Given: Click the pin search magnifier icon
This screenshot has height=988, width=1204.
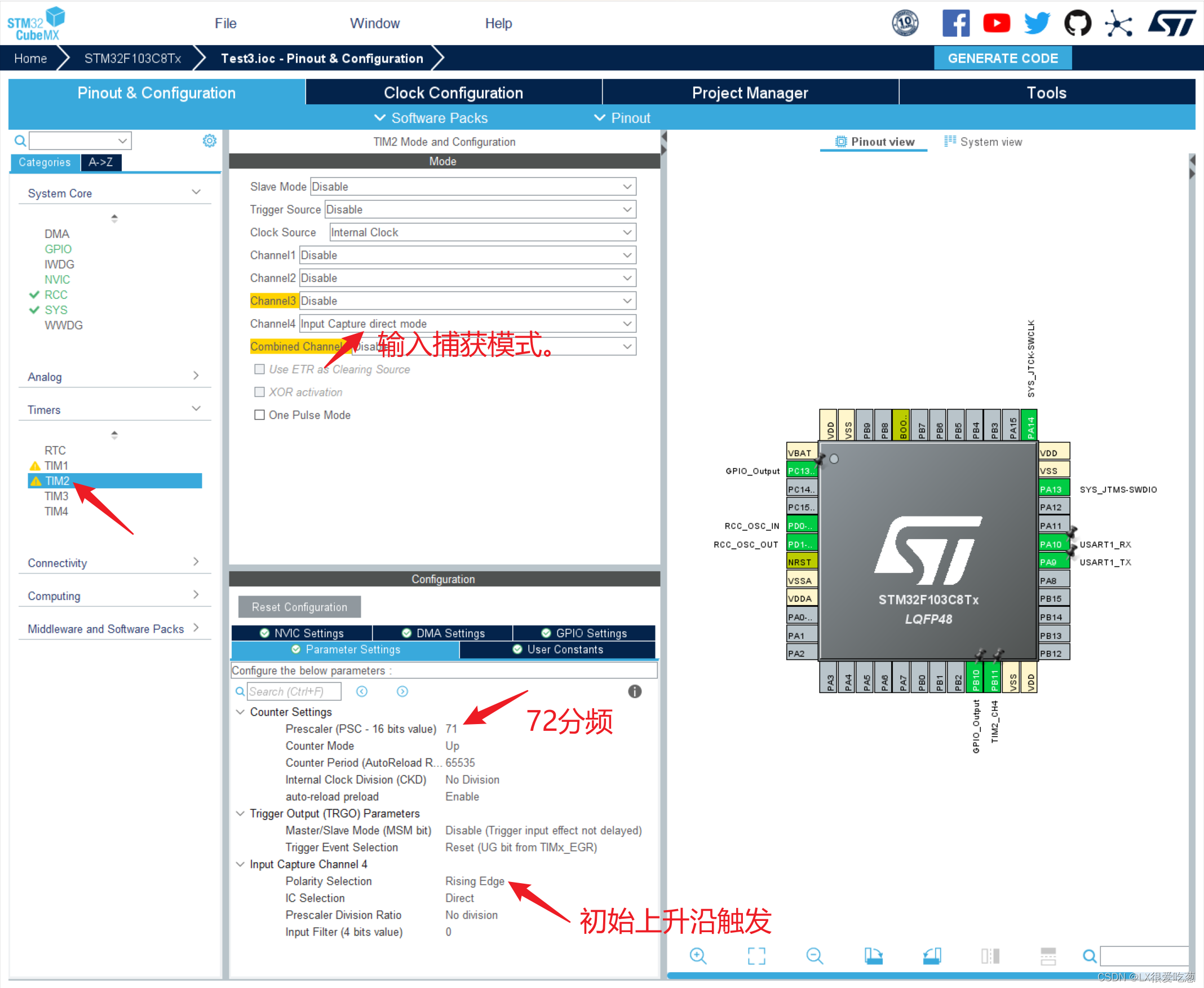Looking at the screenshot, I should [1090, 955].
